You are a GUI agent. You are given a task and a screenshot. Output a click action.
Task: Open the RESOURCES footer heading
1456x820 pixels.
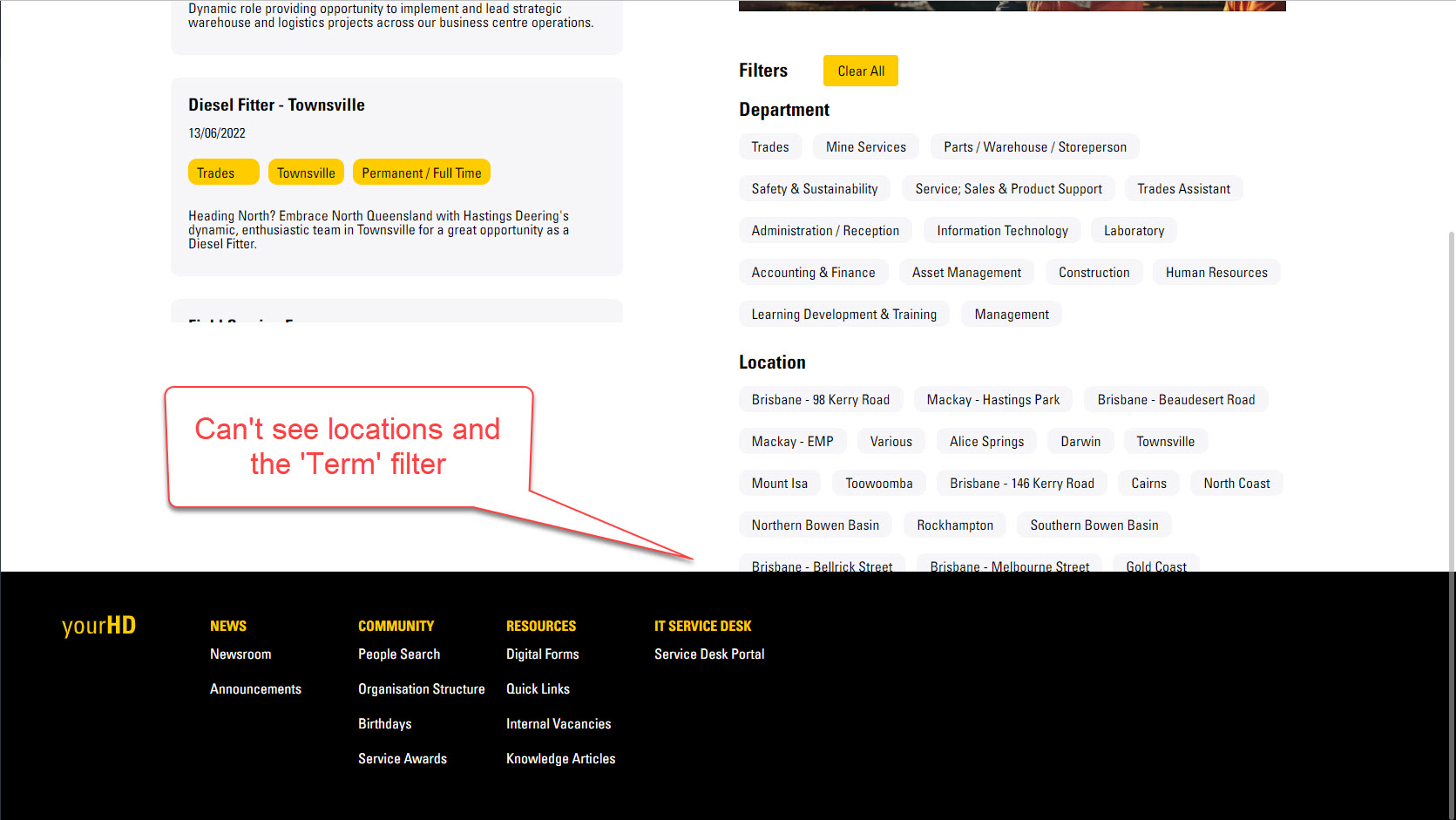pos(541,627)
